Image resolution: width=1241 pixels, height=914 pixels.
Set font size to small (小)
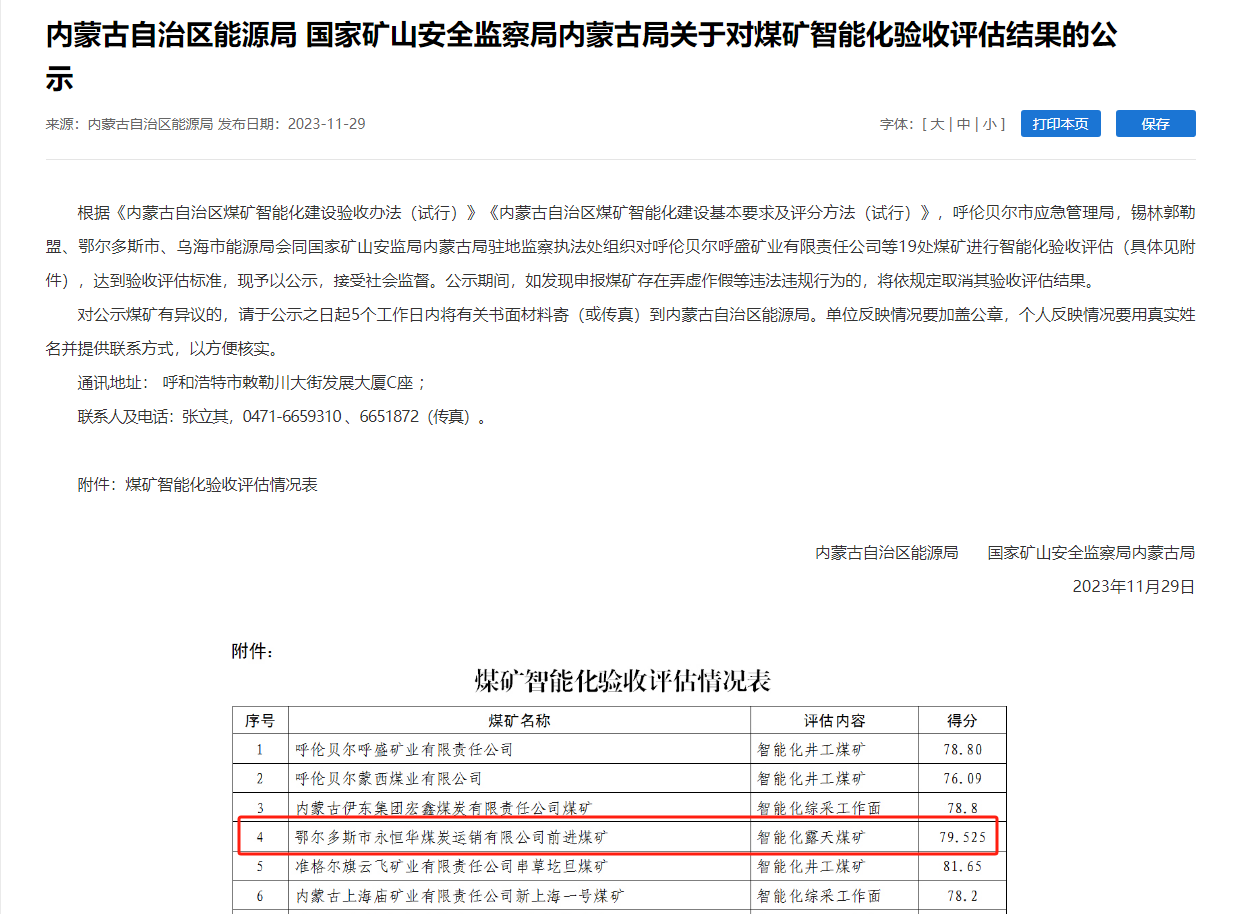point(989,124)
